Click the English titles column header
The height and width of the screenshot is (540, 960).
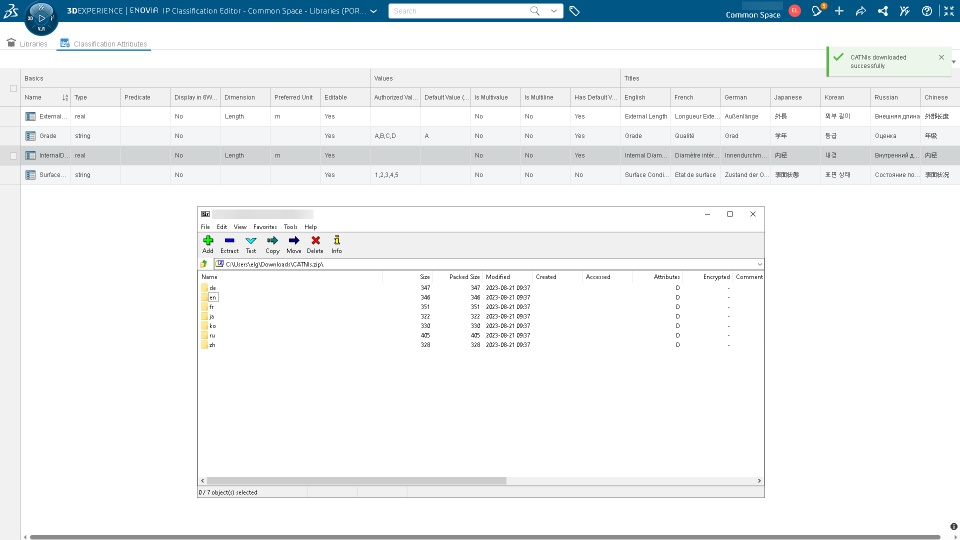pyautogui.click(x=645, y=97)
